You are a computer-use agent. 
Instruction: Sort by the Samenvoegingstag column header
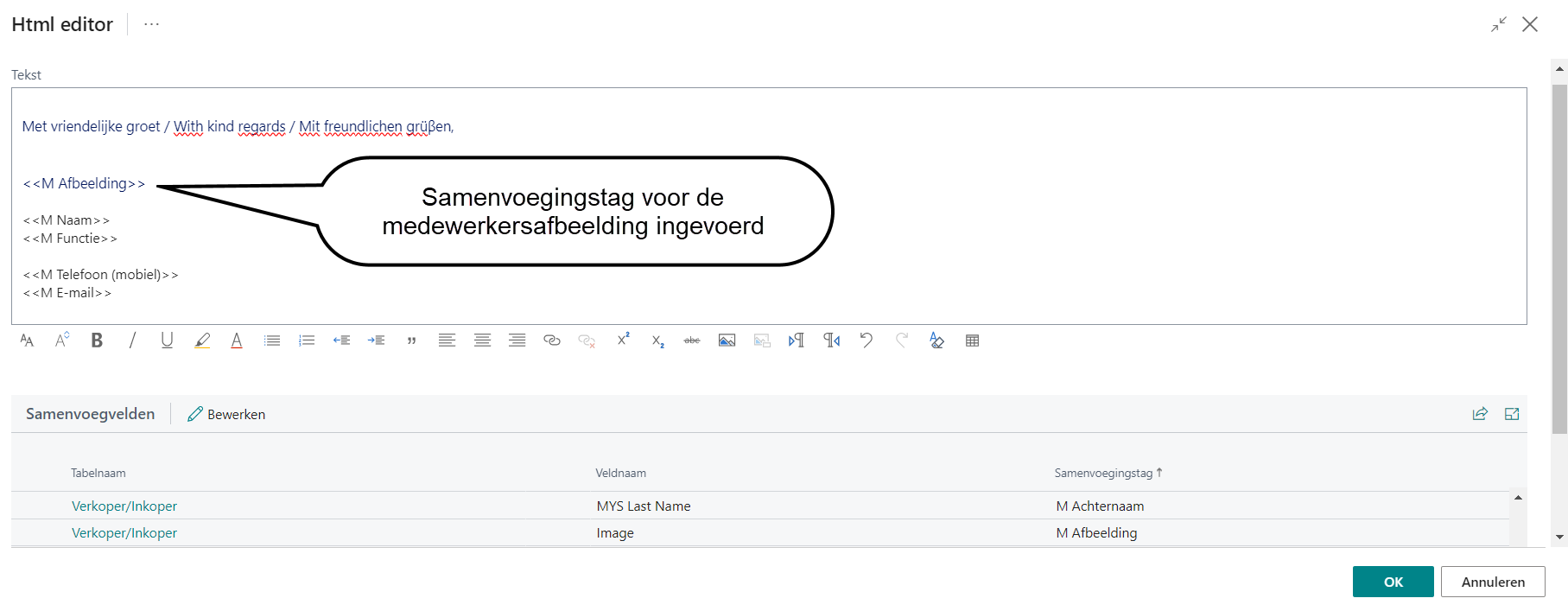click(1103, 473)
